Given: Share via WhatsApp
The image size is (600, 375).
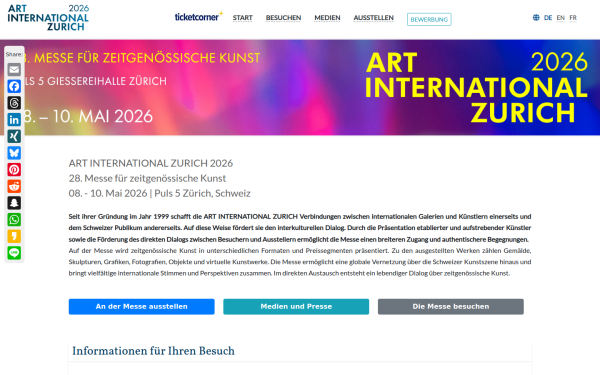Looking at the screenshot, I should pyautogui.click(x=14, y=220).
